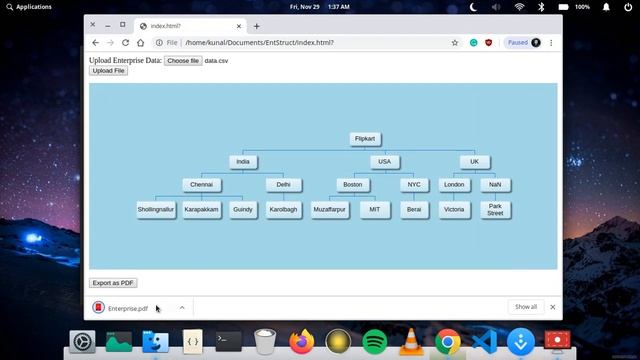View site information icon in address bar
The image size is (640, 360).
(159, 42)
